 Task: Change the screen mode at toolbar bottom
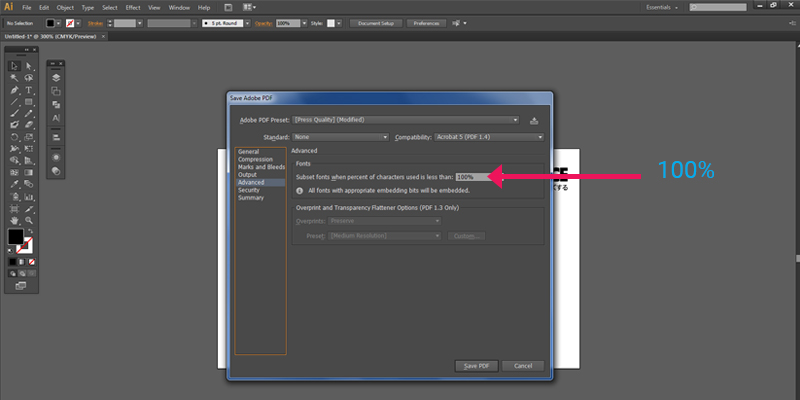pyautogui.click(x=20, y=286)
